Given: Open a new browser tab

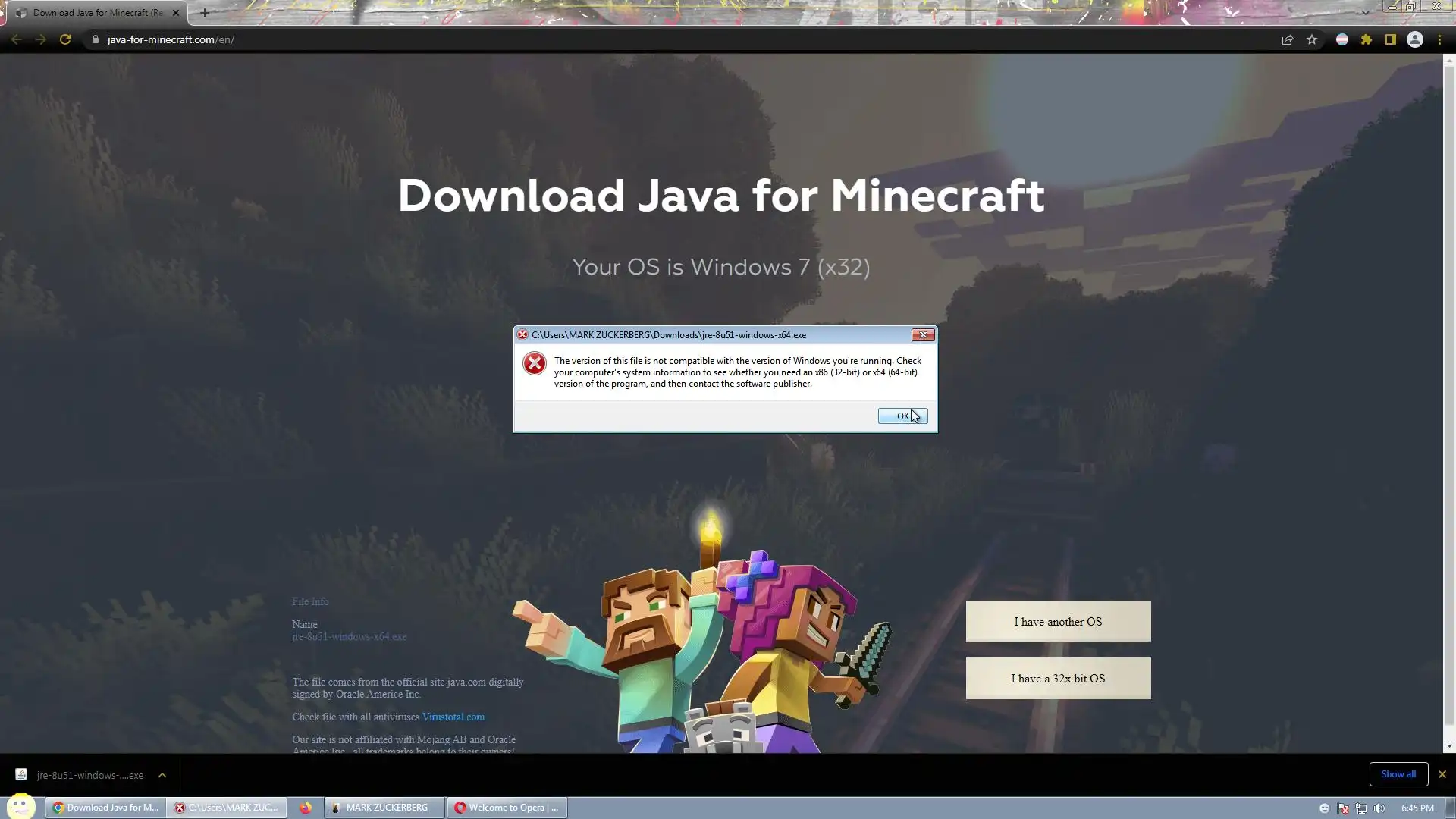Looking at the screenshot, I should tap(205, 13).
